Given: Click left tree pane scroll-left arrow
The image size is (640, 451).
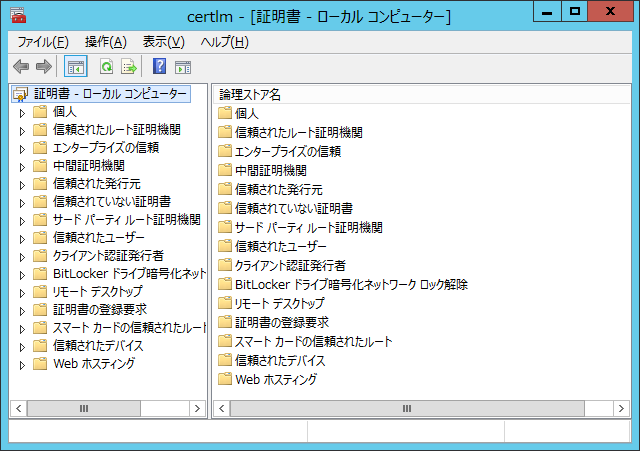Looking at the screenshot, I should pos(18,408).
